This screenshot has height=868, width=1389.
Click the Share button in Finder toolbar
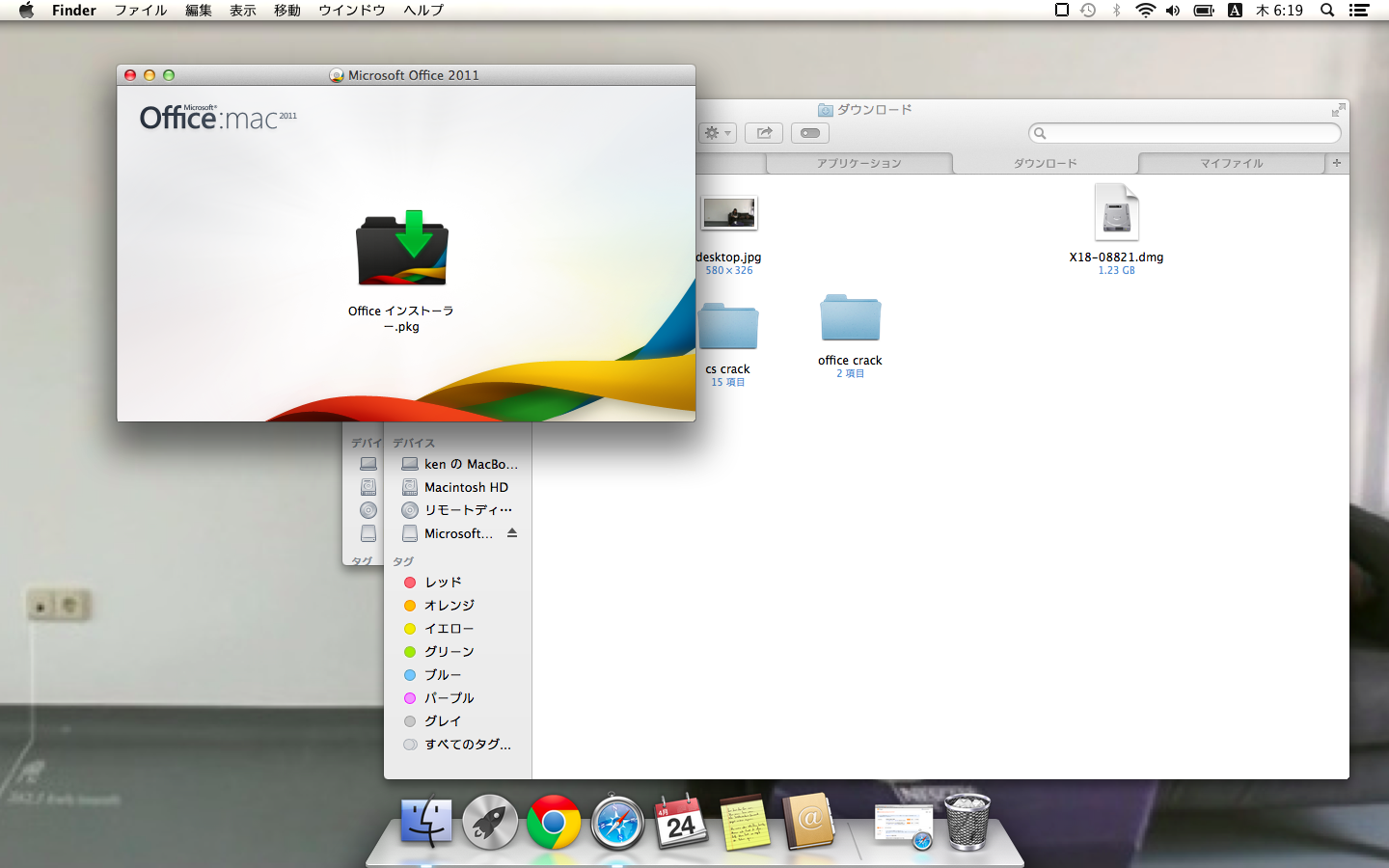coord(764,133)
